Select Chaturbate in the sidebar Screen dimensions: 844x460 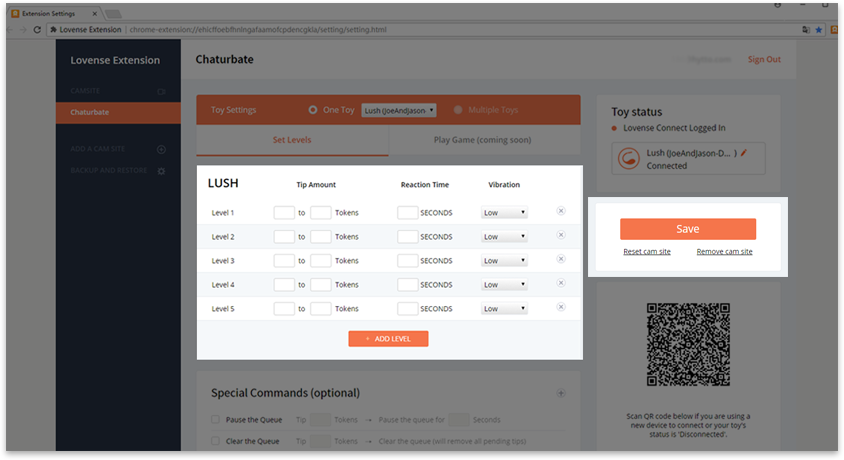pos(118,112)
